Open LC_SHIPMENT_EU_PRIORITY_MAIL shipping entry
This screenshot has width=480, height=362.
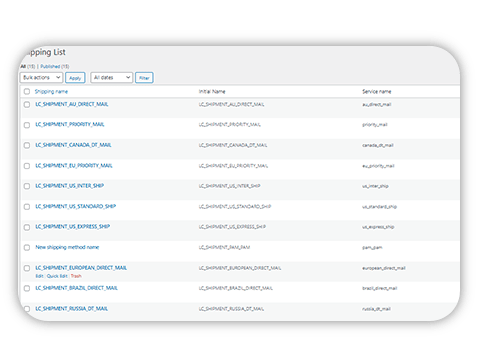(74, 166)
